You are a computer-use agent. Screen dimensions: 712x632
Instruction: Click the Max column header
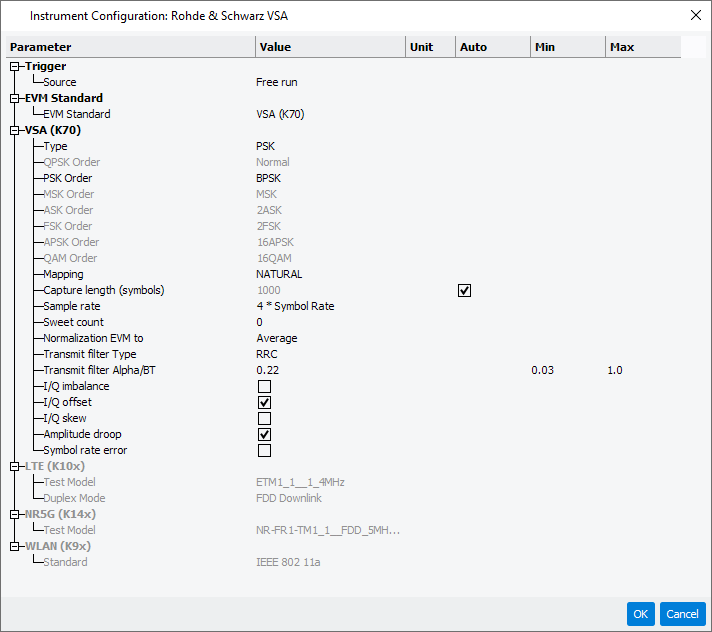643,47
